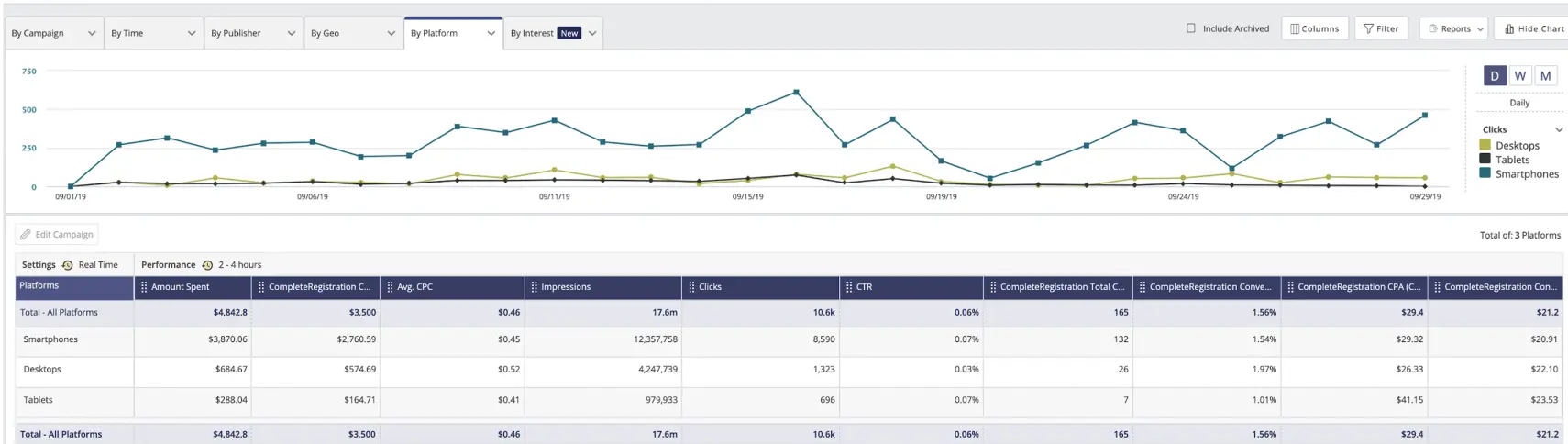This screenshot has width=1568, height=444.
Task: Click the Real Time clock icon
Action: (67, 265)
